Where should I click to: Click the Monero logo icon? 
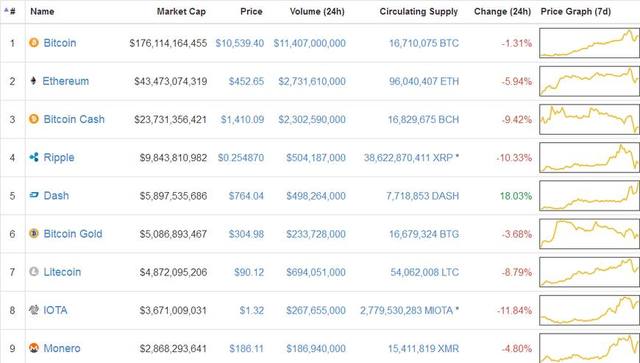click(x=34, y=348)
